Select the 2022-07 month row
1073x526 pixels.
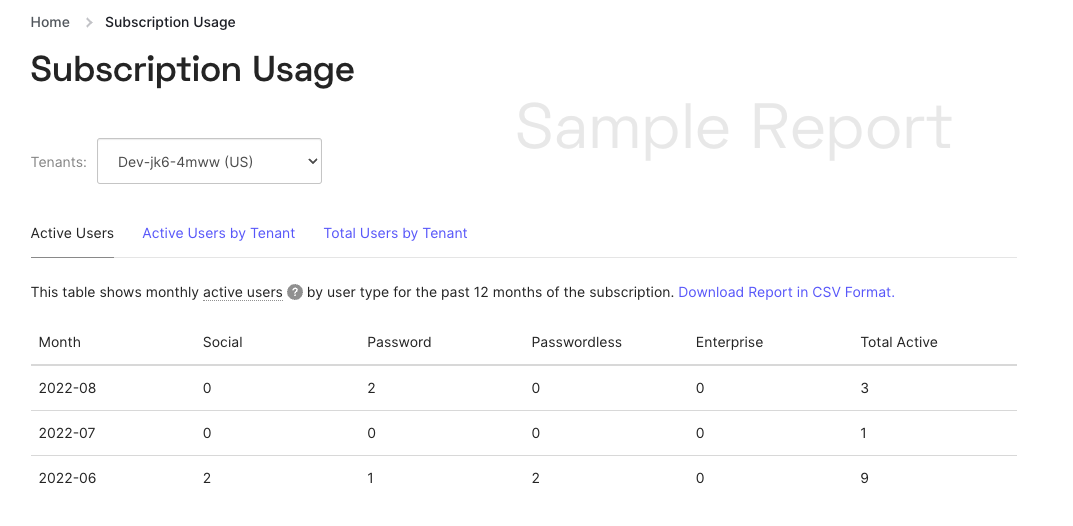[x=67, y=433]
